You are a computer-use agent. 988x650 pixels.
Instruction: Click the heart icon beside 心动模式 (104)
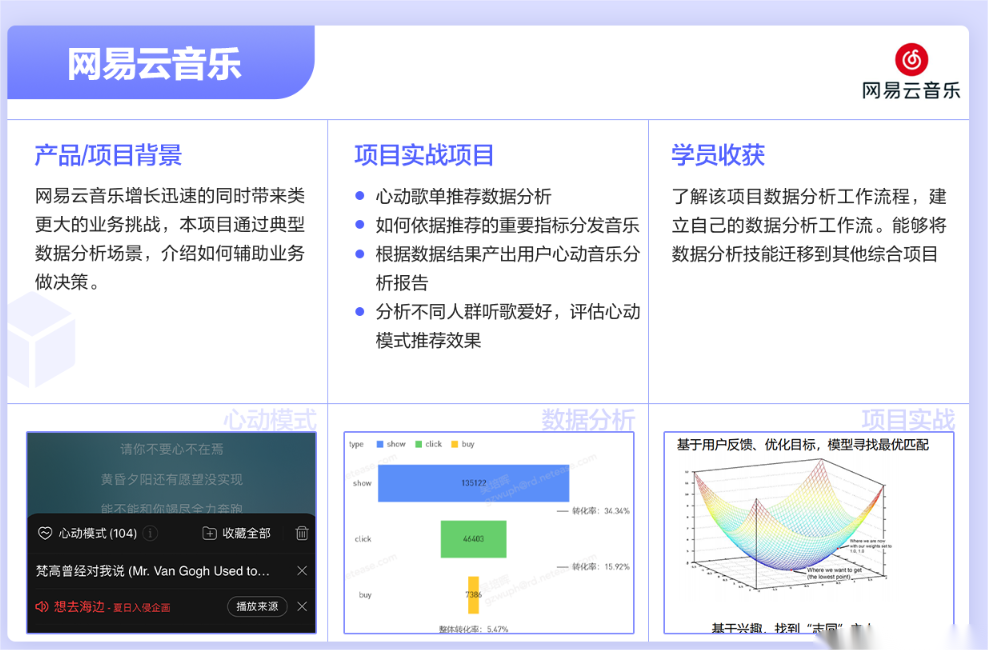point(45,533)
